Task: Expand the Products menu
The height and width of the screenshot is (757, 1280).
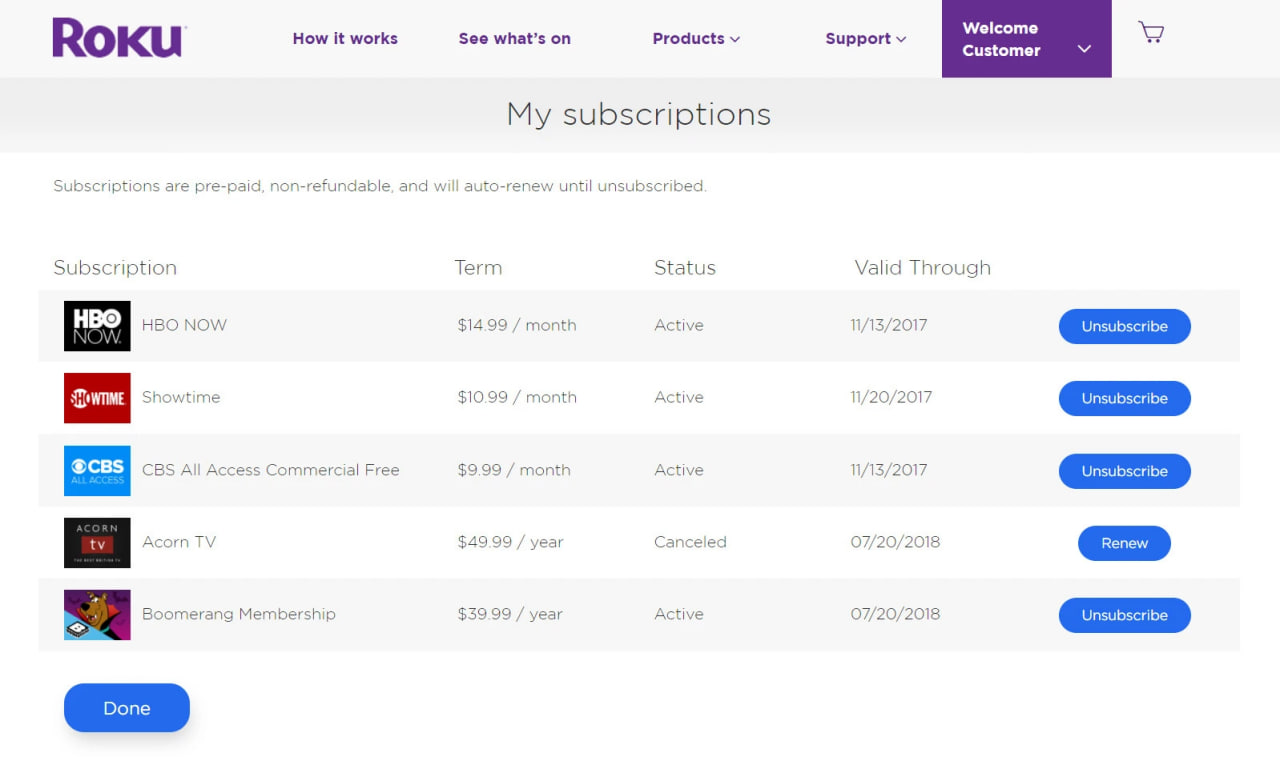Action: [x=696, y=38]
